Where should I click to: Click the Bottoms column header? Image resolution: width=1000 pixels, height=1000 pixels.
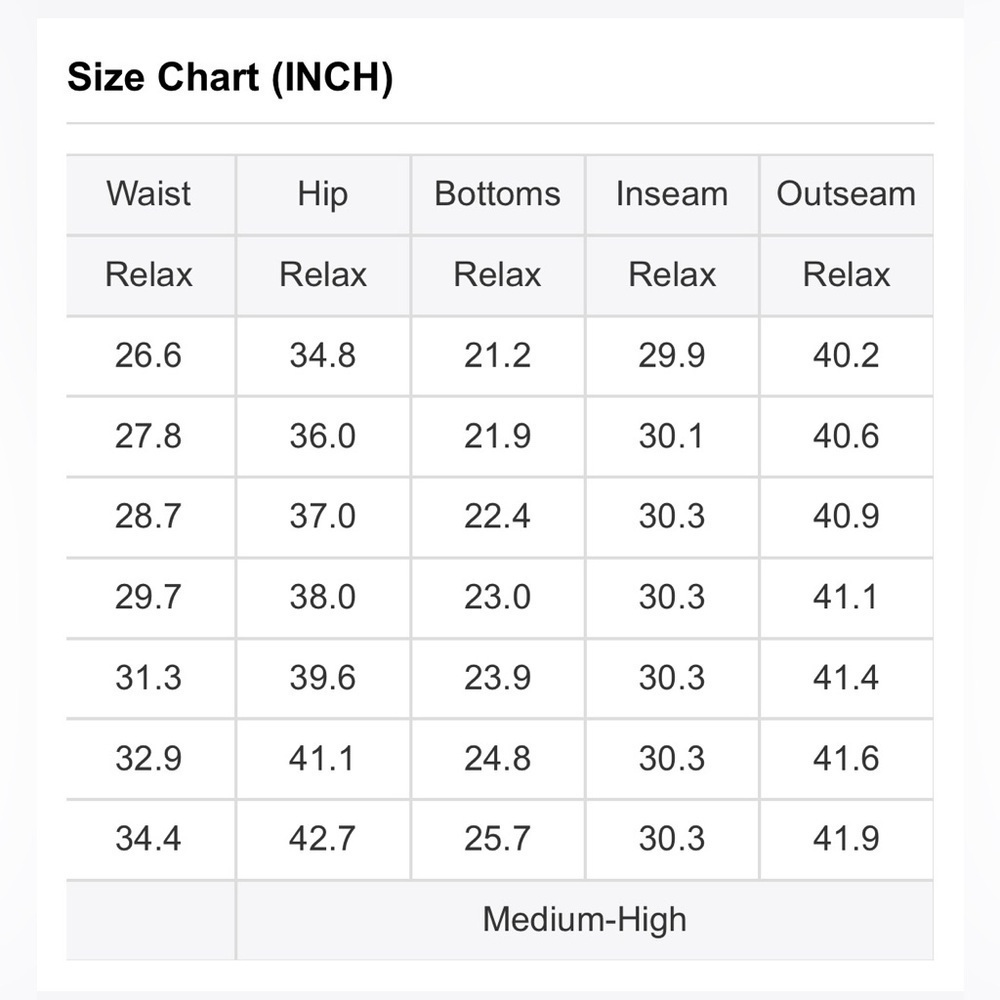click(497, 194)
